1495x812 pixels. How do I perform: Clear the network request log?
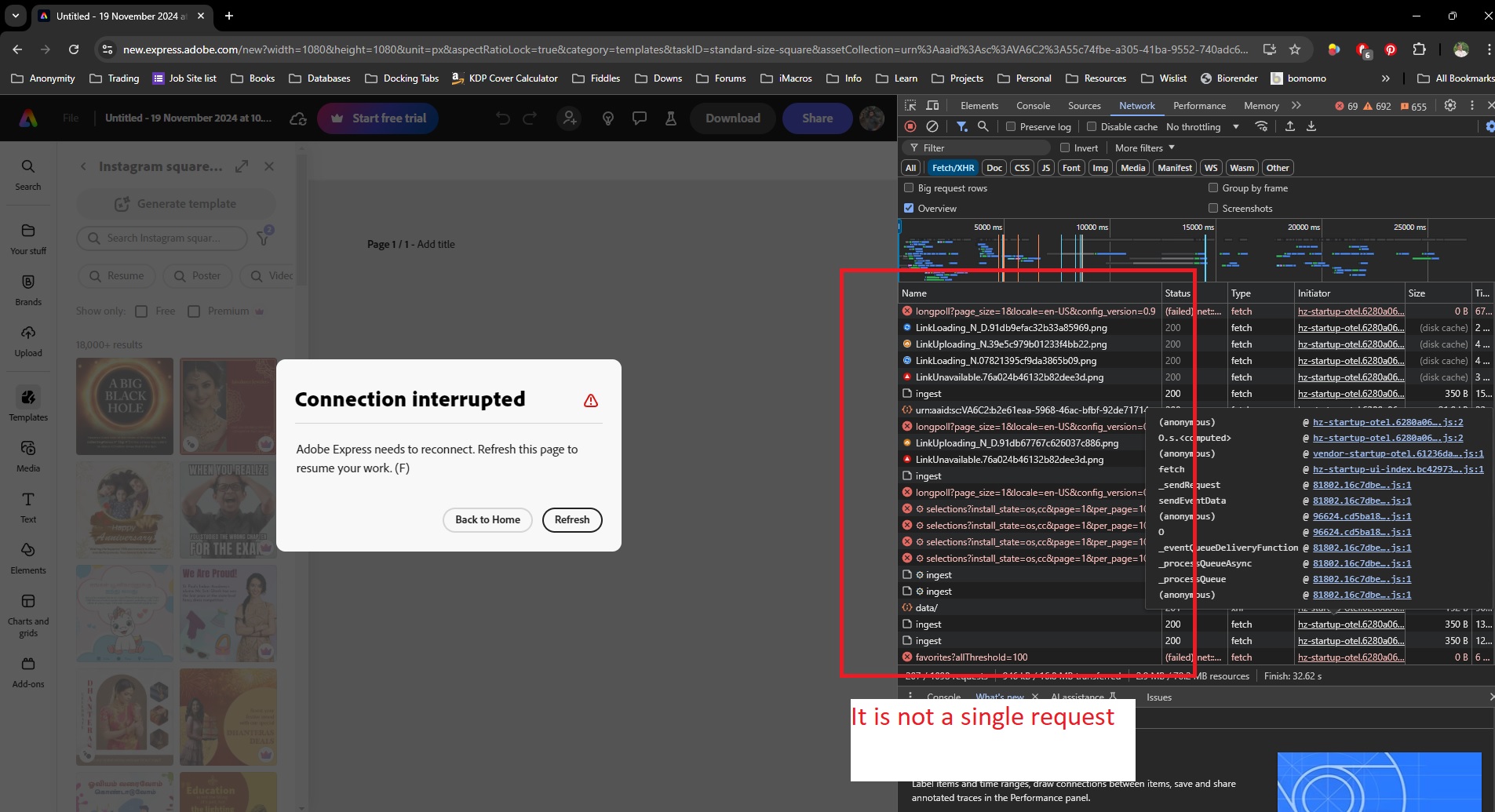[932, 126]
